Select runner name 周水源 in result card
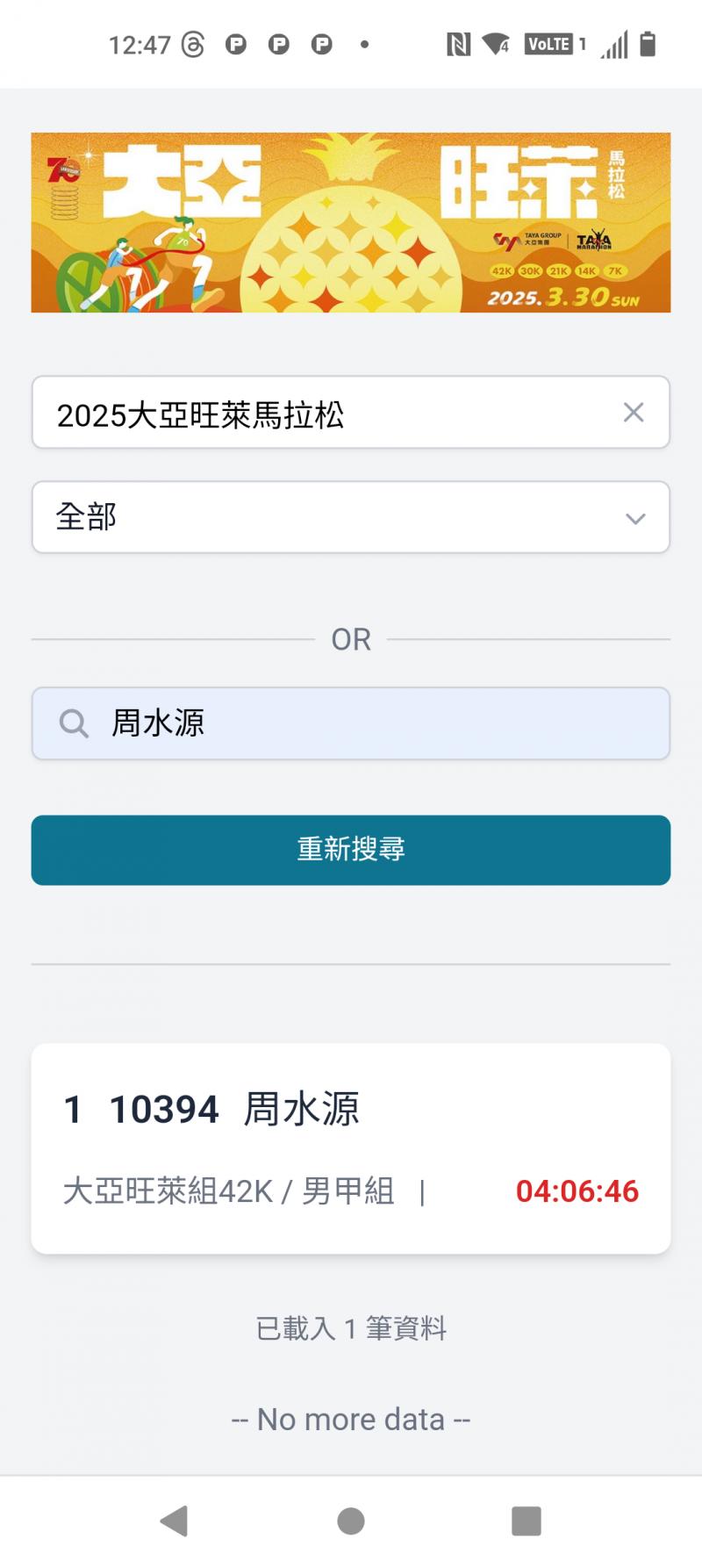Viewport: 702px width, 1568px height. click(301, 1109)
